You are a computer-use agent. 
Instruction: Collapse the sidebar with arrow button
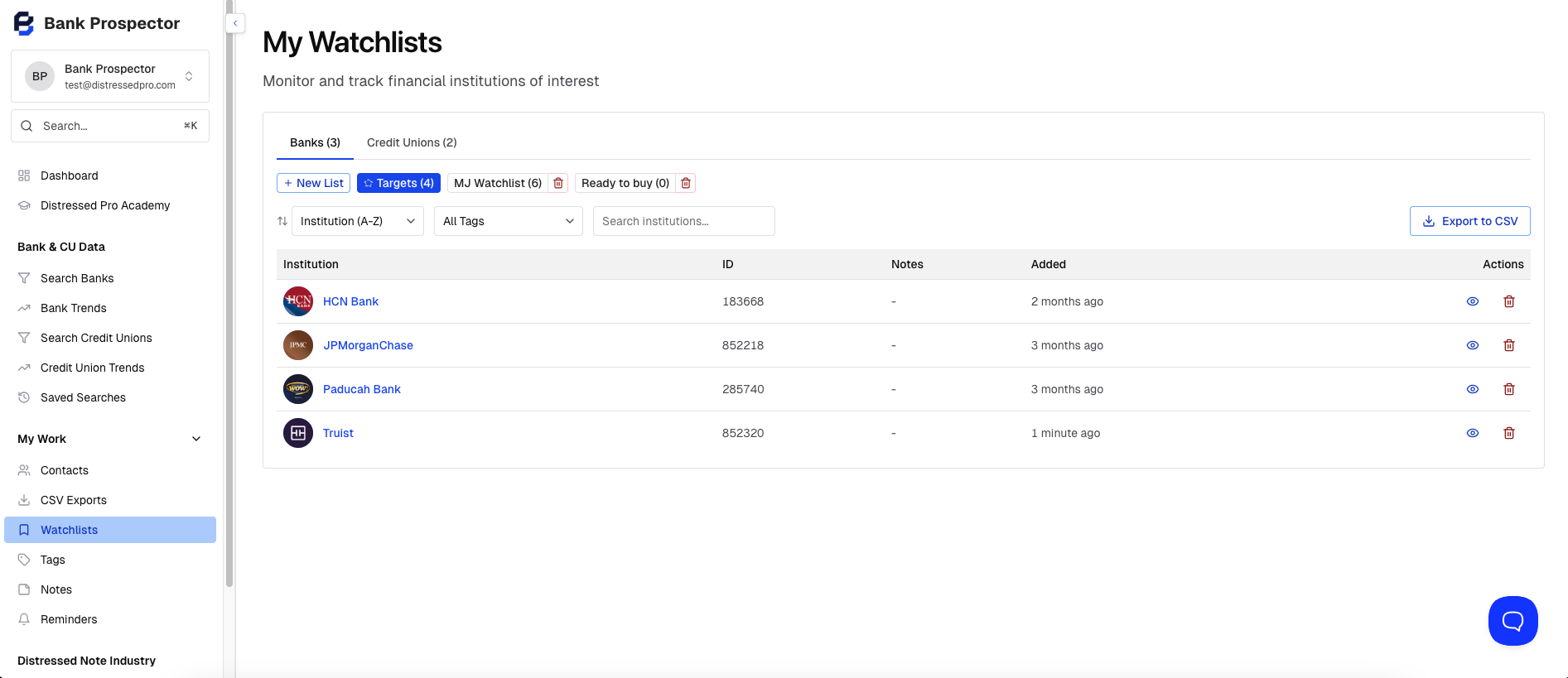(x=235, y=23)
